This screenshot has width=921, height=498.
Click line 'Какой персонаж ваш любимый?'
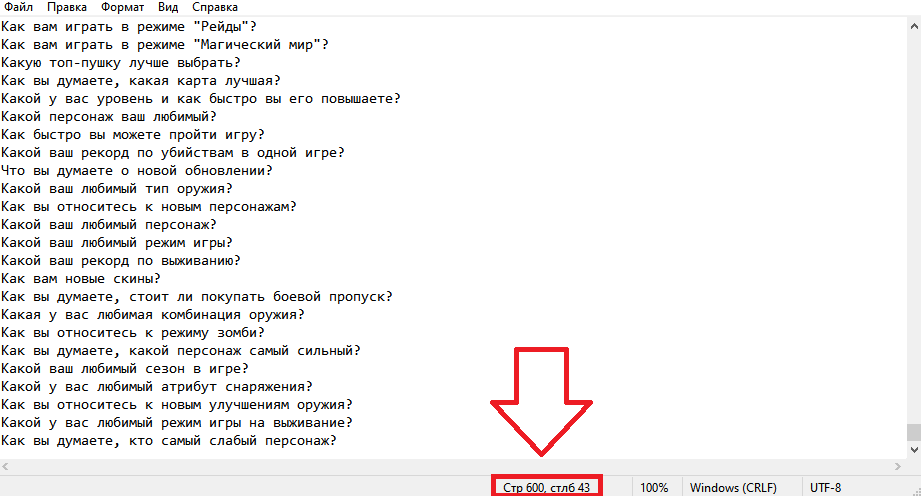point(109,116)
